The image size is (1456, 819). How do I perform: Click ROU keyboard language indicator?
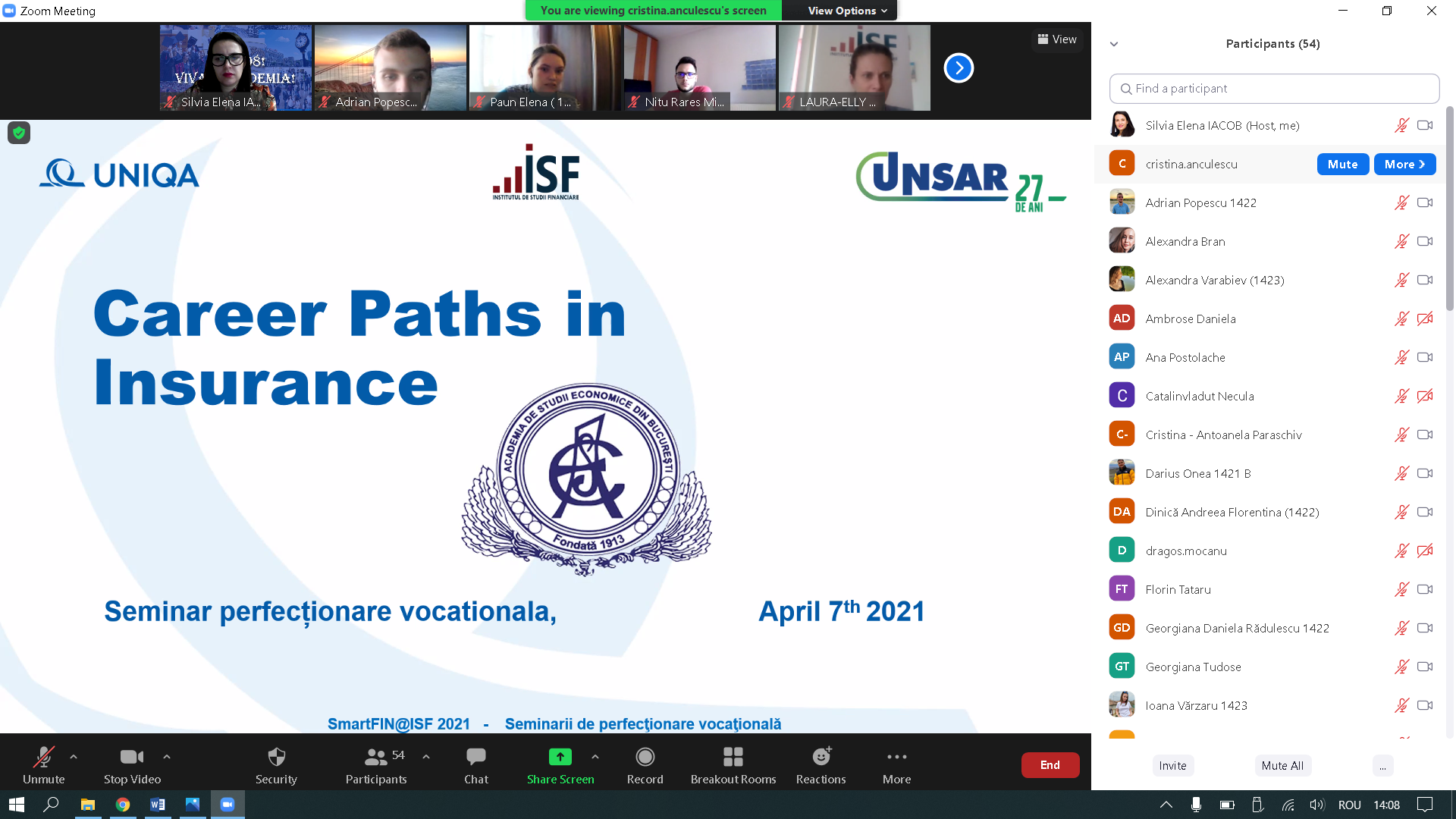[1349, 805]
